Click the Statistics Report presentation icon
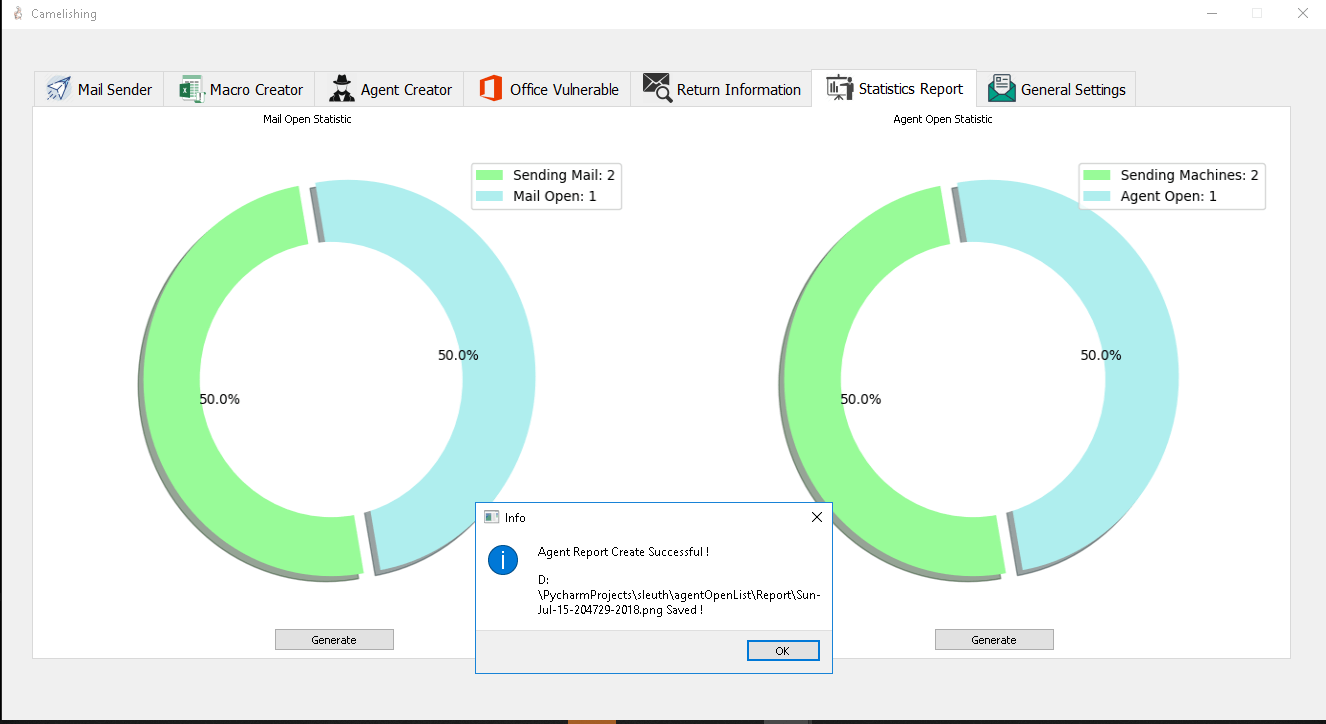 (839, 88)
